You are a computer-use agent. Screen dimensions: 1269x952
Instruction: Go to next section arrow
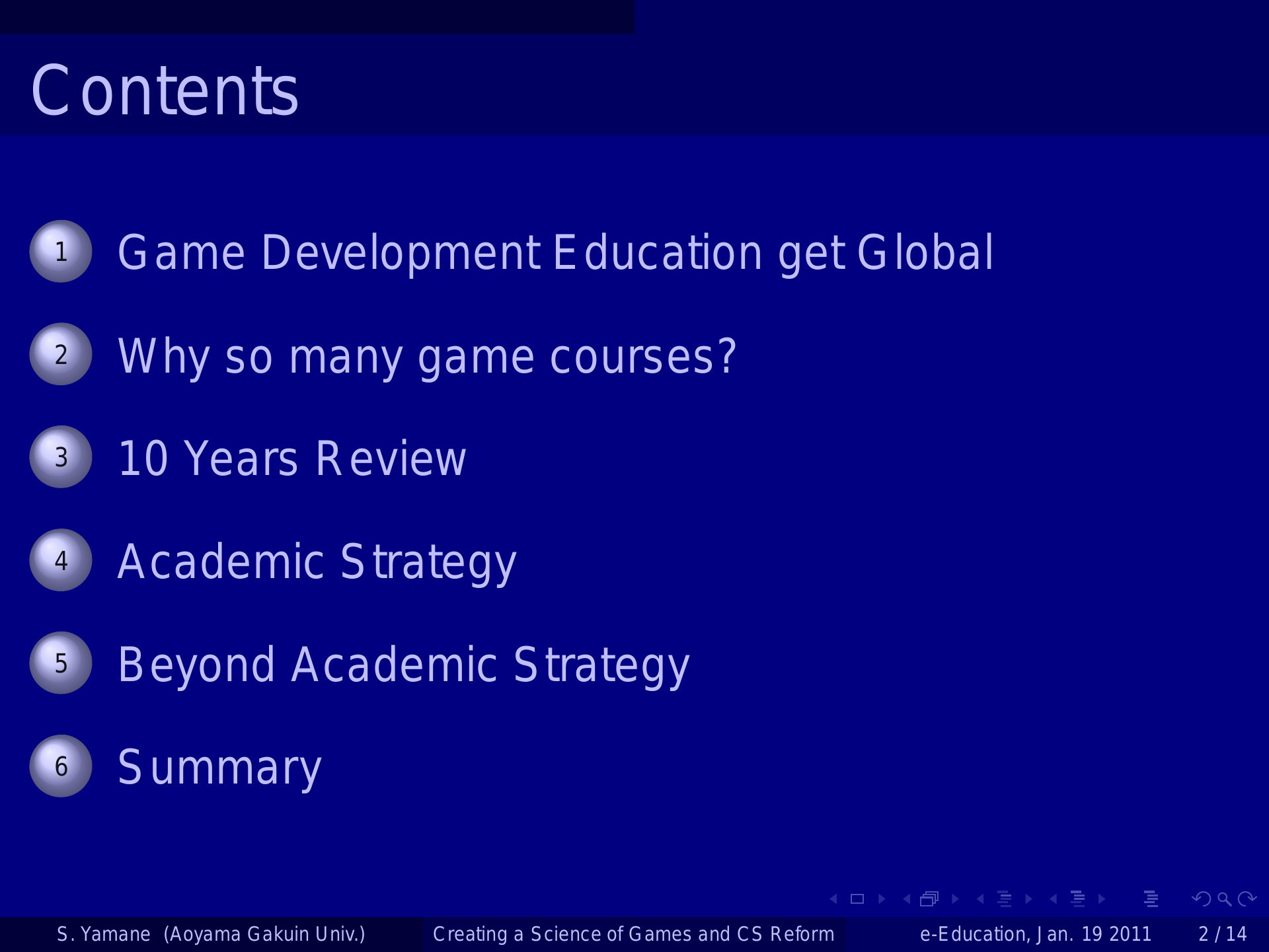(x=1102, y=898)
